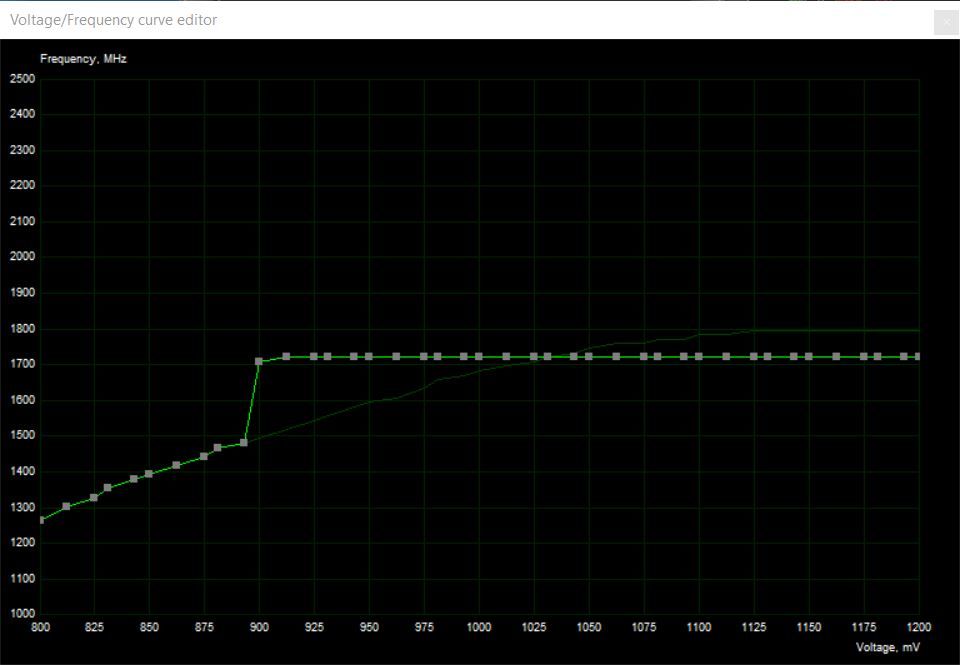Click the 1300 frequency axis value
960x665 pixels.
pos(23,508)
